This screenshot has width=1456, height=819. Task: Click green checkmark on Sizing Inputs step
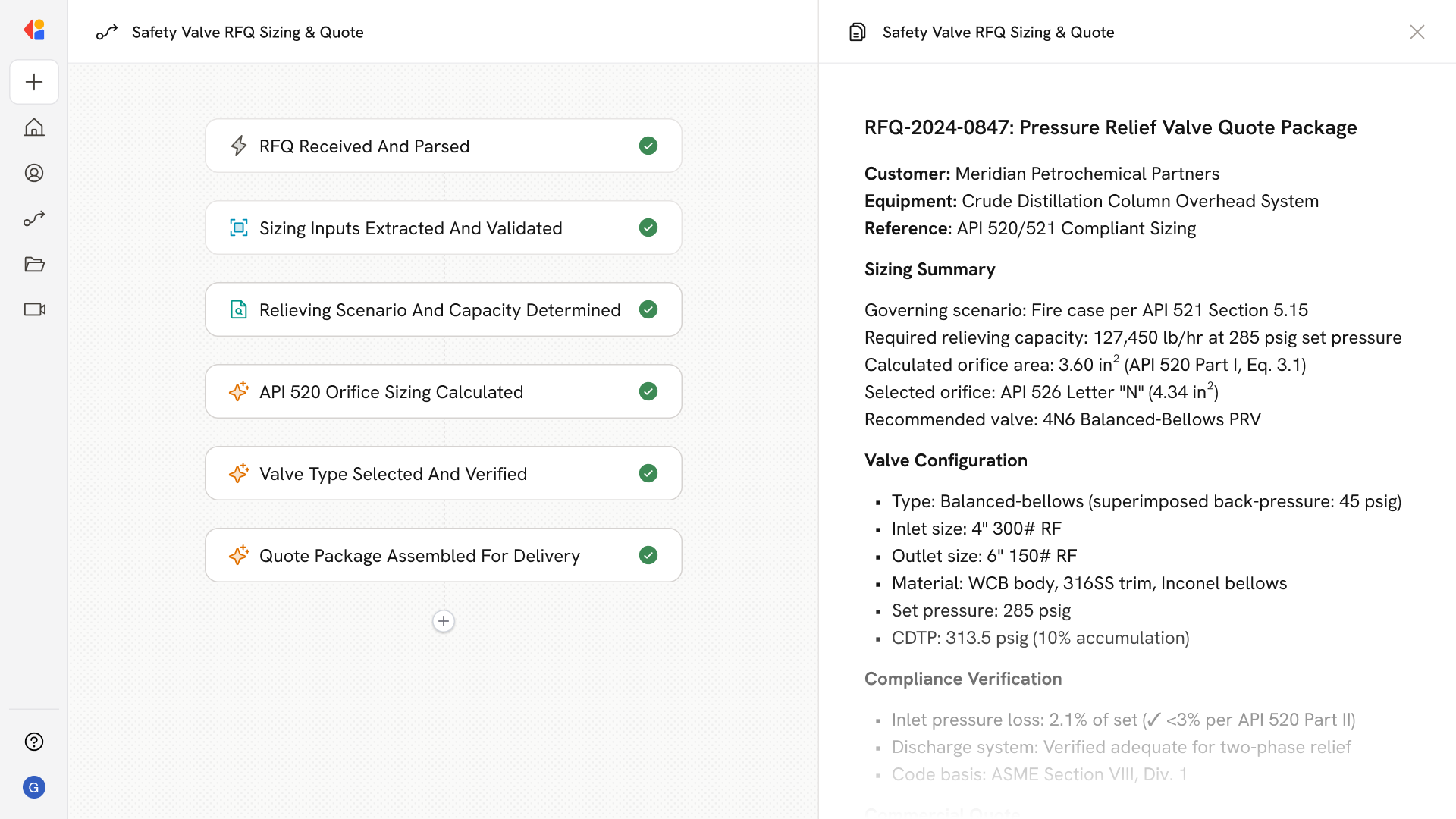(648, 227)
